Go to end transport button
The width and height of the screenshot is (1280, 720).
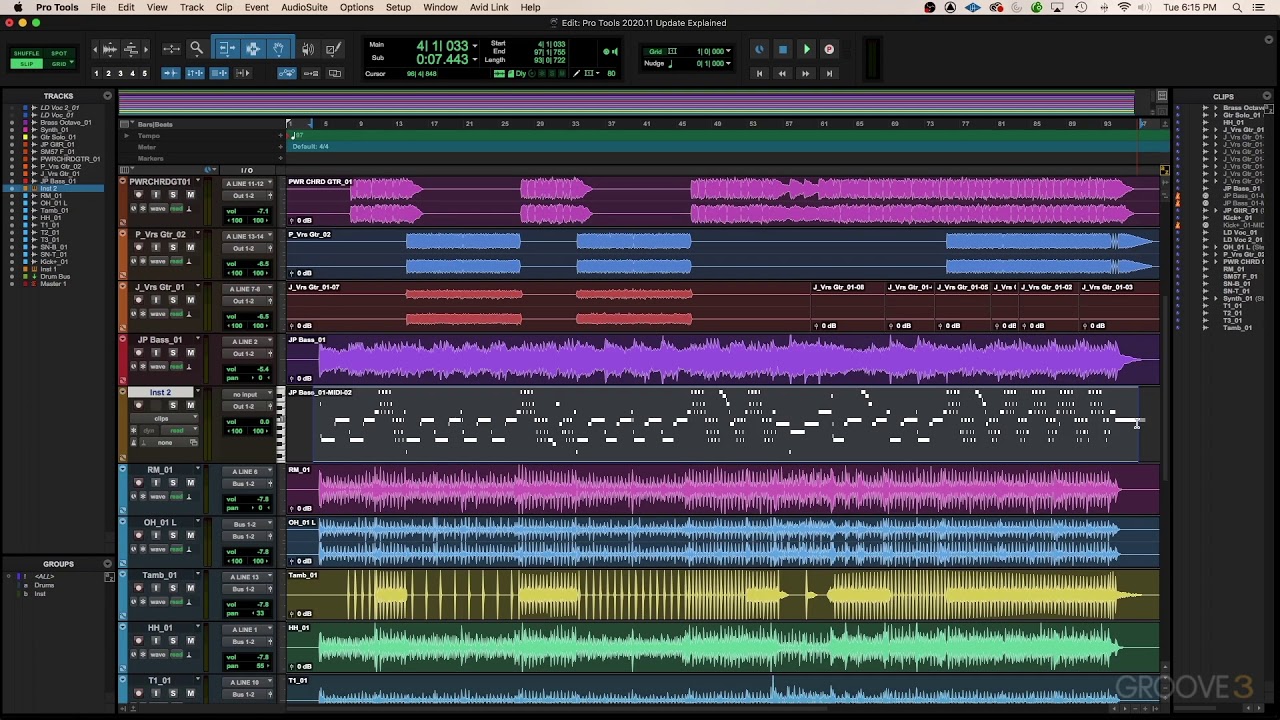point(829,73)
